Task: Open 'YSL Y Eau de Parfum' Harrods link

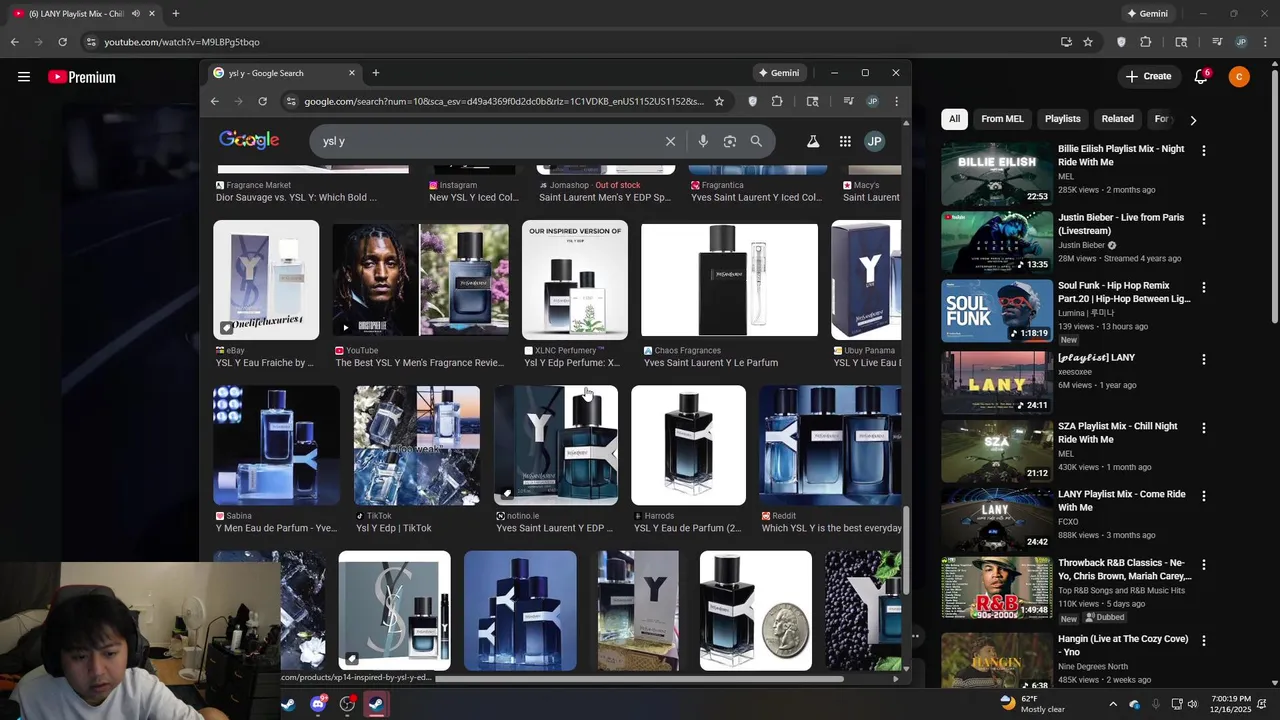Action: (x=688, y=528)
